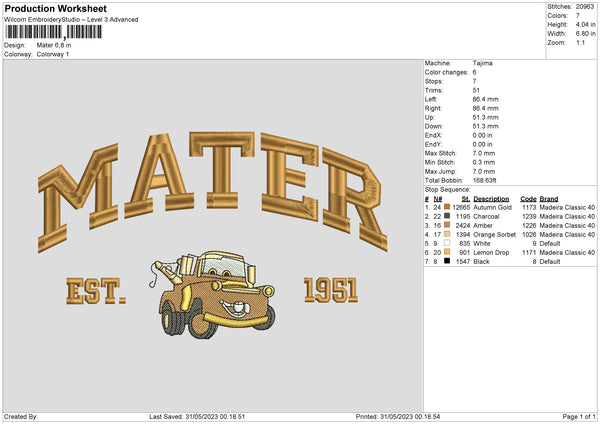Click the Amber color swatch
Screen dimensions: 600x424
[447, 225]
